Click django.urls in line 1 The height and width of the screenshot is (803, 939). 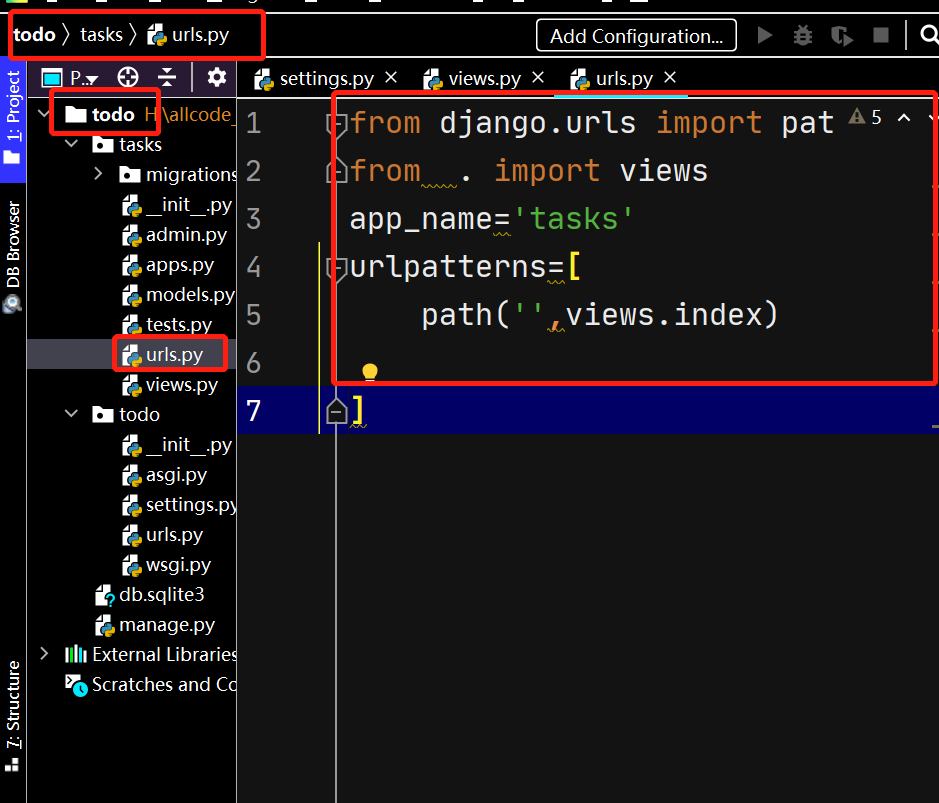tap(537, 123)
